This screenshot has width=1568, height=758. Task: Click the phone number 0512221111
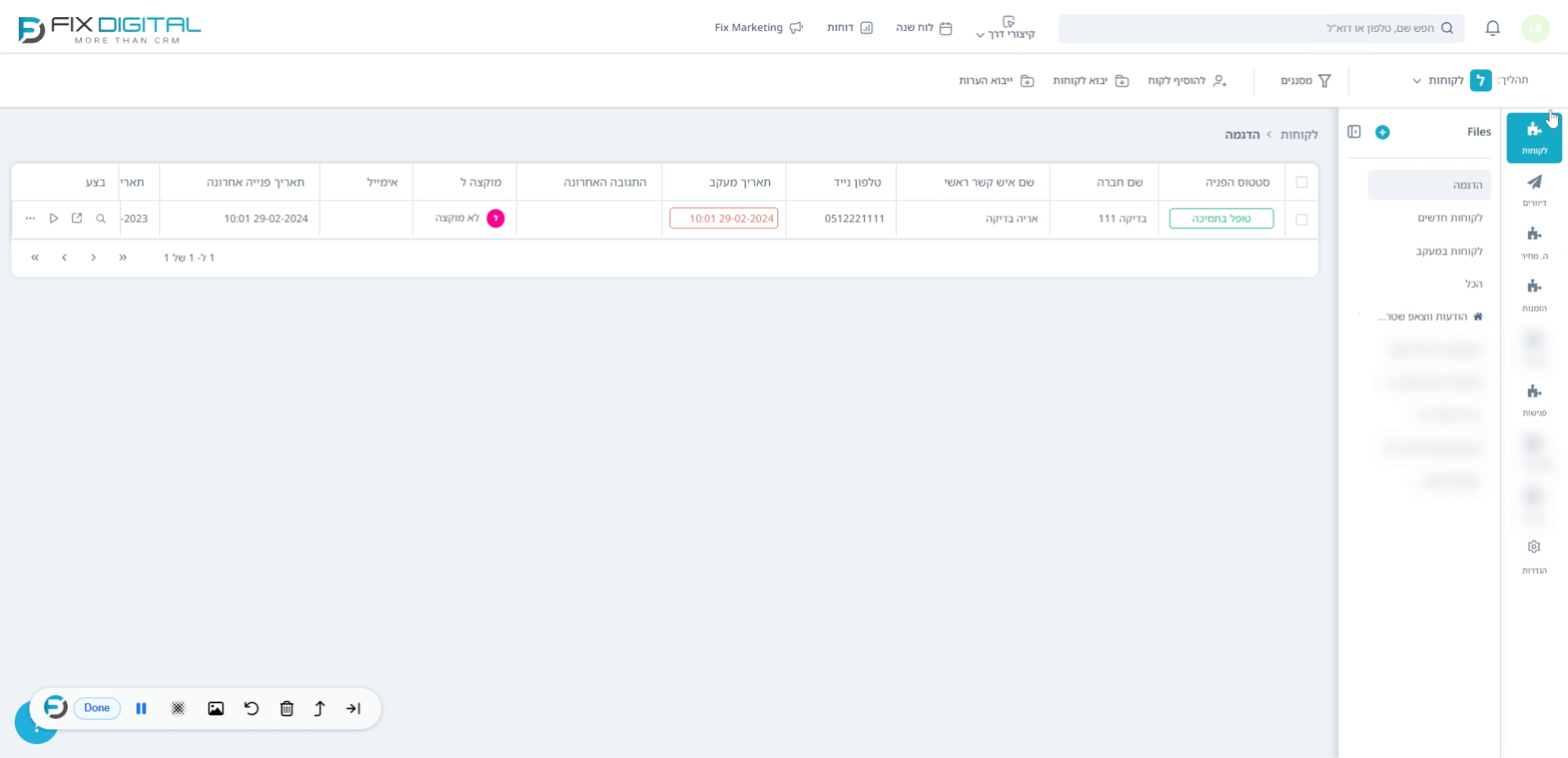[x=854, y=219]
